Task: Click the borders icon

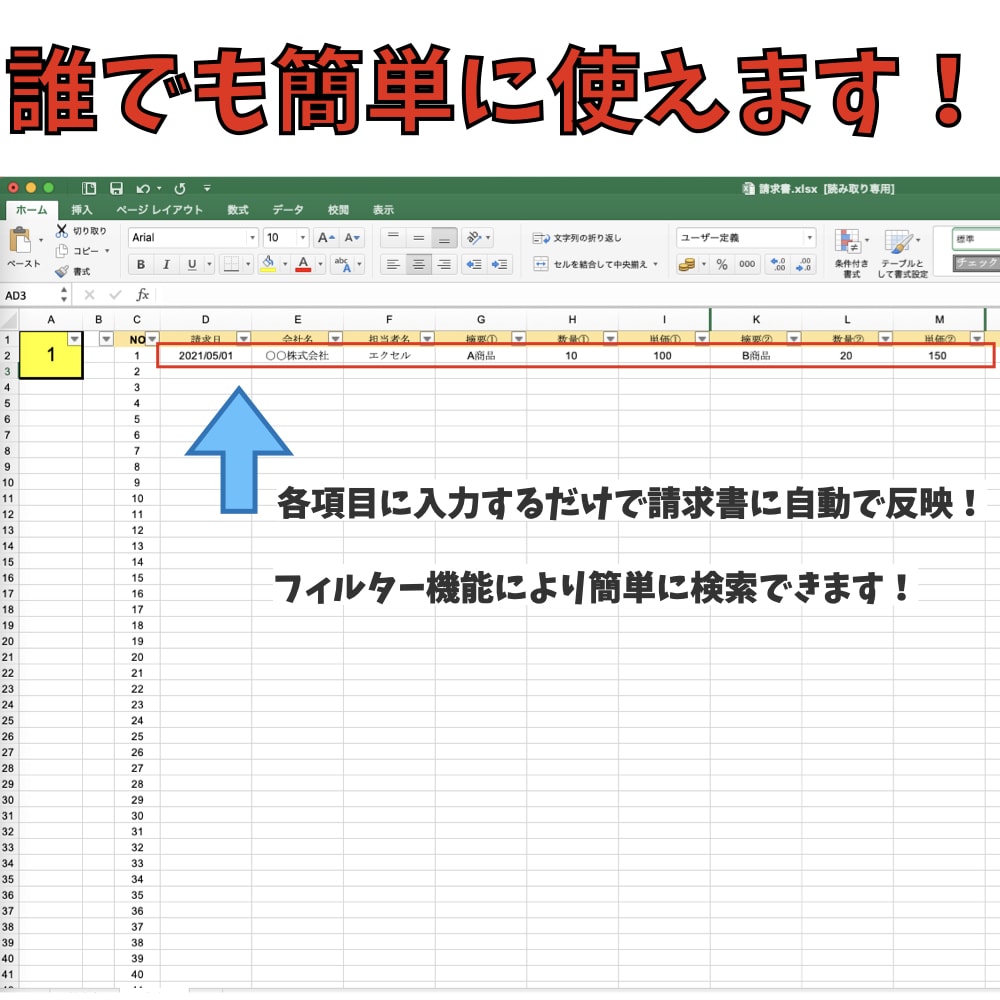Action: 231,264
